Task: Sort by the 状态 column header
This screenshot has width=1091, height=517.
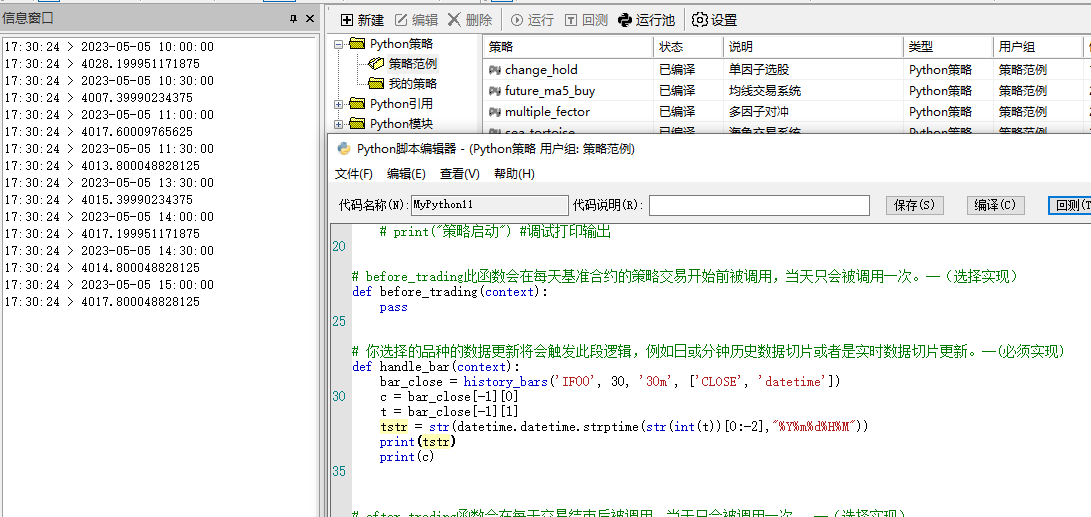Action: [689, 47]
